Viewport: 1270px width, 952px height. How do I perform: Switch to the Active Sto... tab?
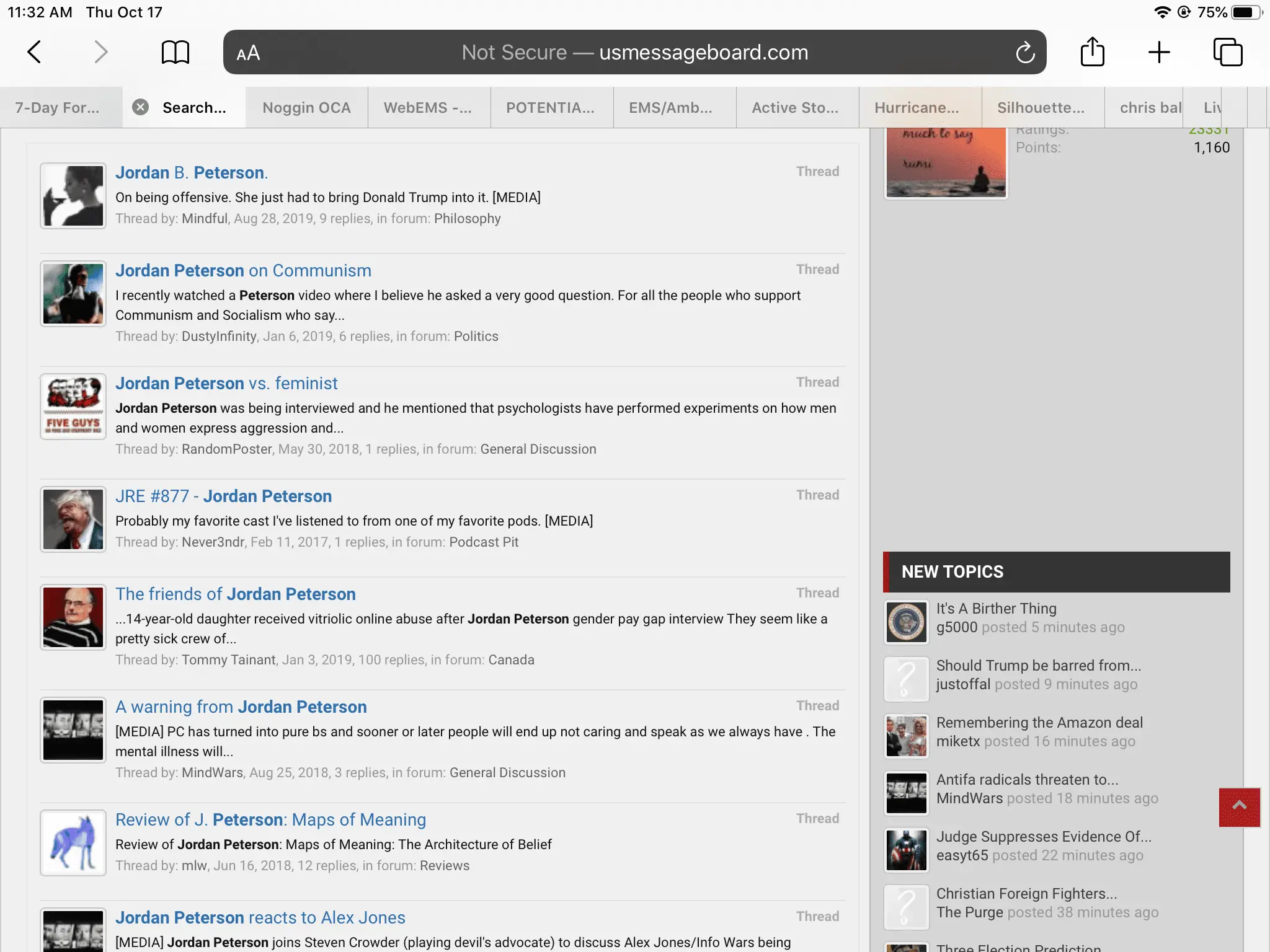(x=797, y=108)
